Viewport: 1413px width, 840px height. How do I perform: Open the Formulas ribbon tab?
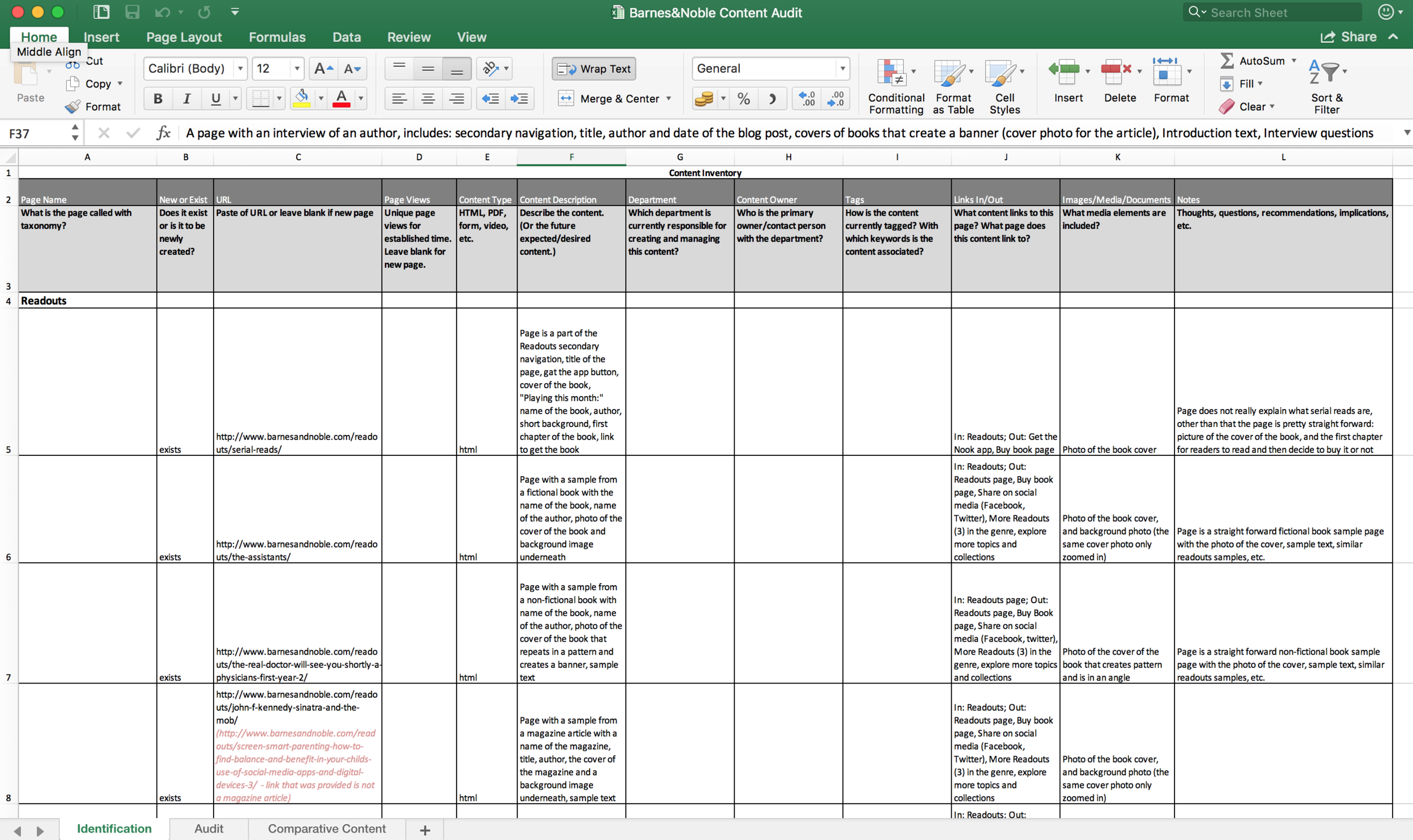(277, 37)
